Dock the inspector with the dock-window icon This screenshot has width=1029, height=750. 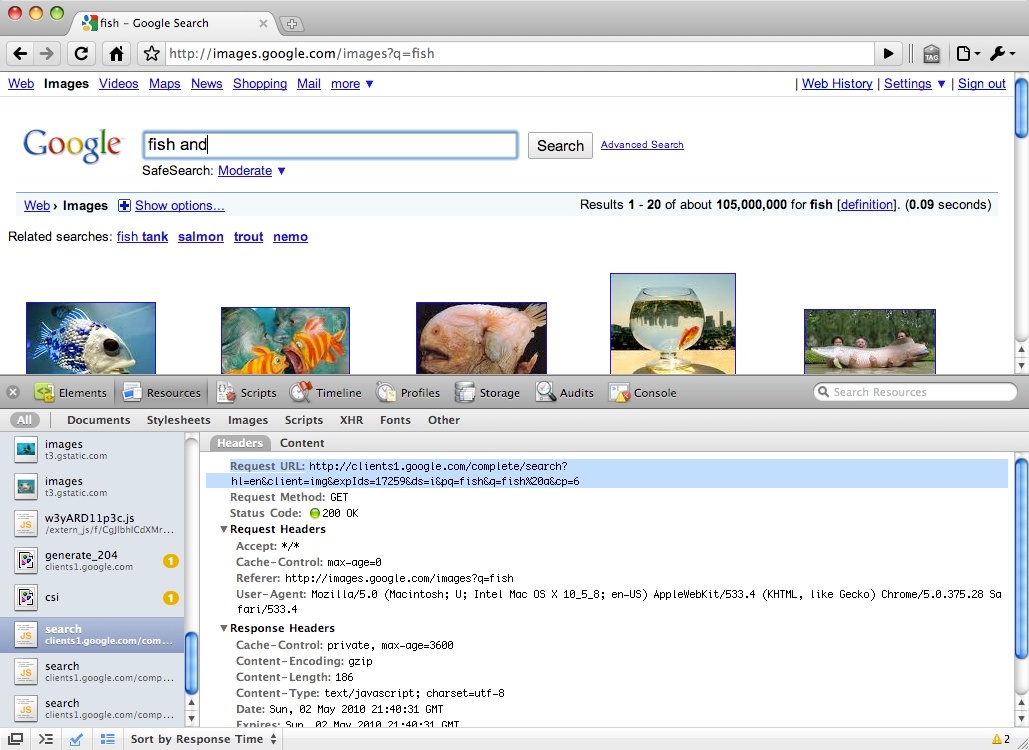(x=14, y=739)
